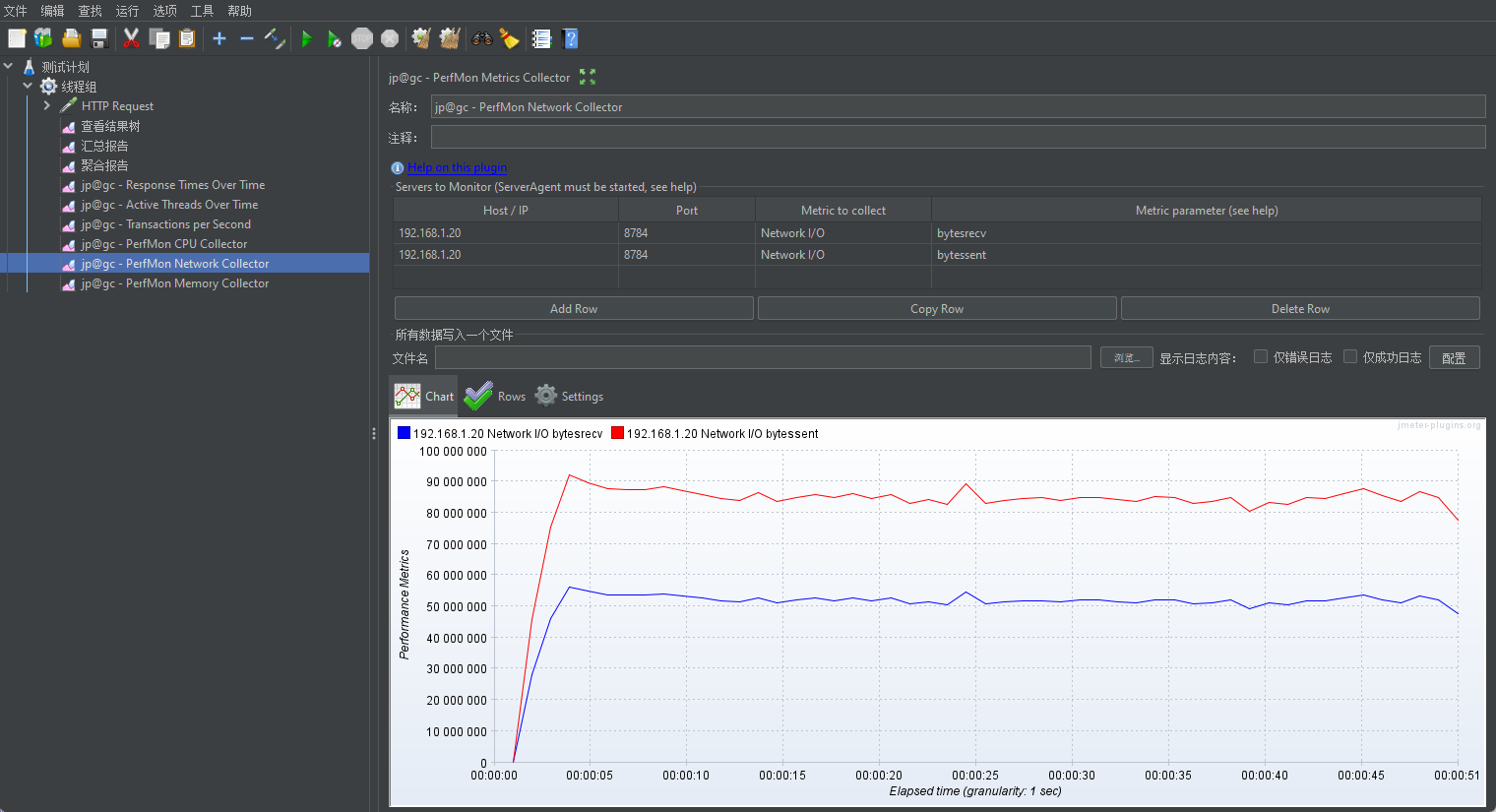This screenshot has height=812, width=1496.
Task: Click the 文件名 filename input field
Action: (763, 357)
